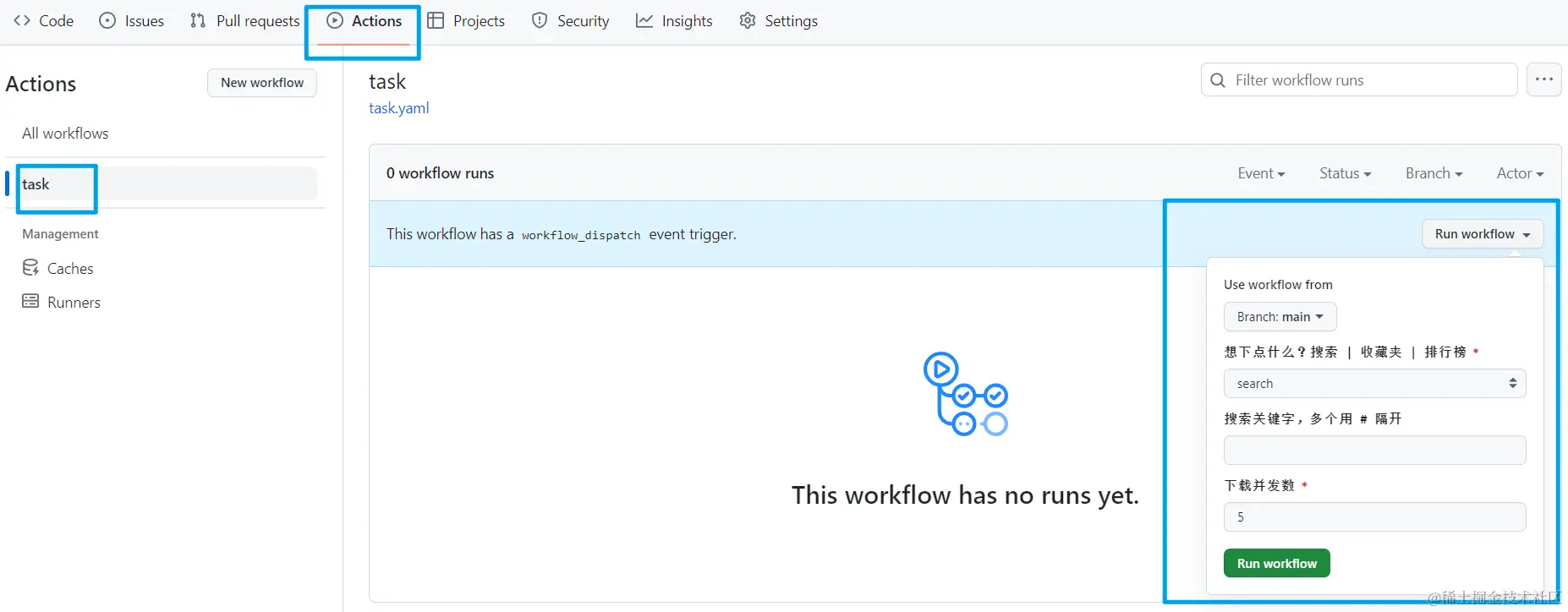This screenshot has height=612, width=1568.
Task: Click 'This workflow has no runs yet.' text
Action: (965, 495)
